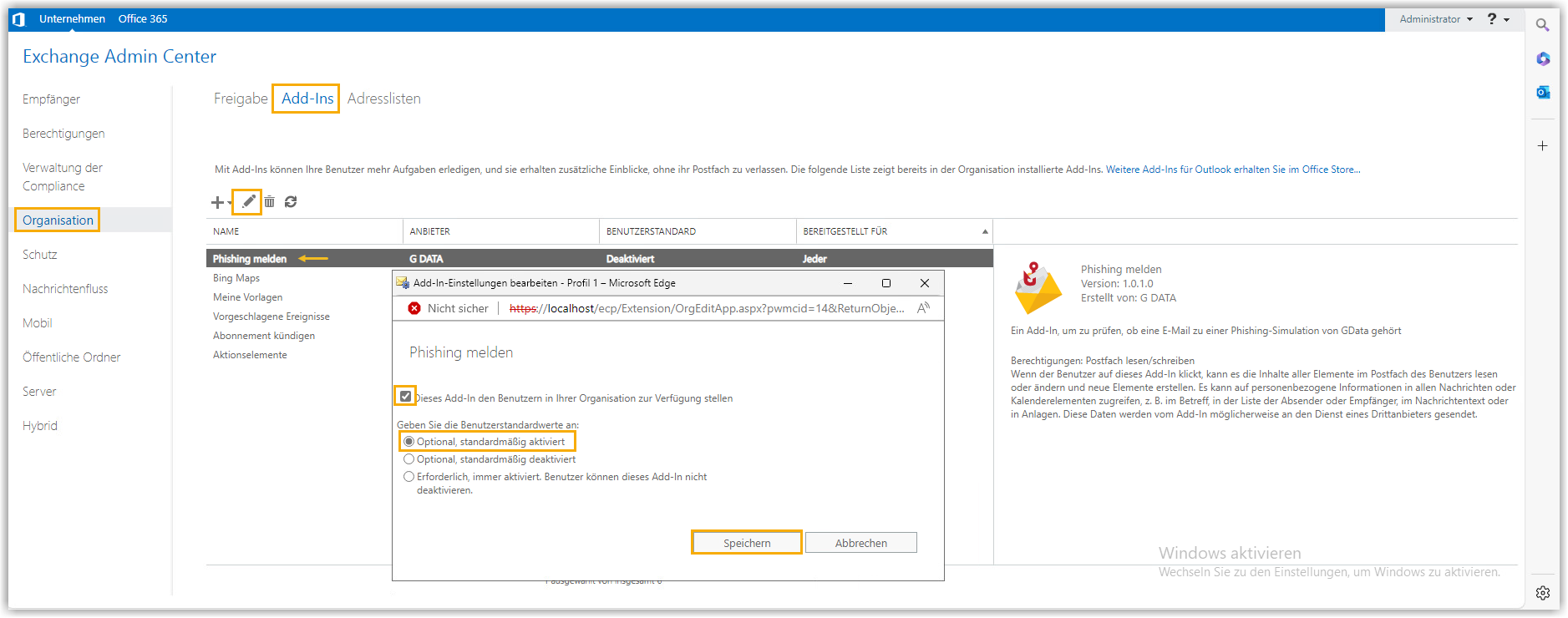The width and height of the screenshot is (1568, 618).
Task: Open Öffentliche Ordner in the sidebar
Action: tap(71, 357)
